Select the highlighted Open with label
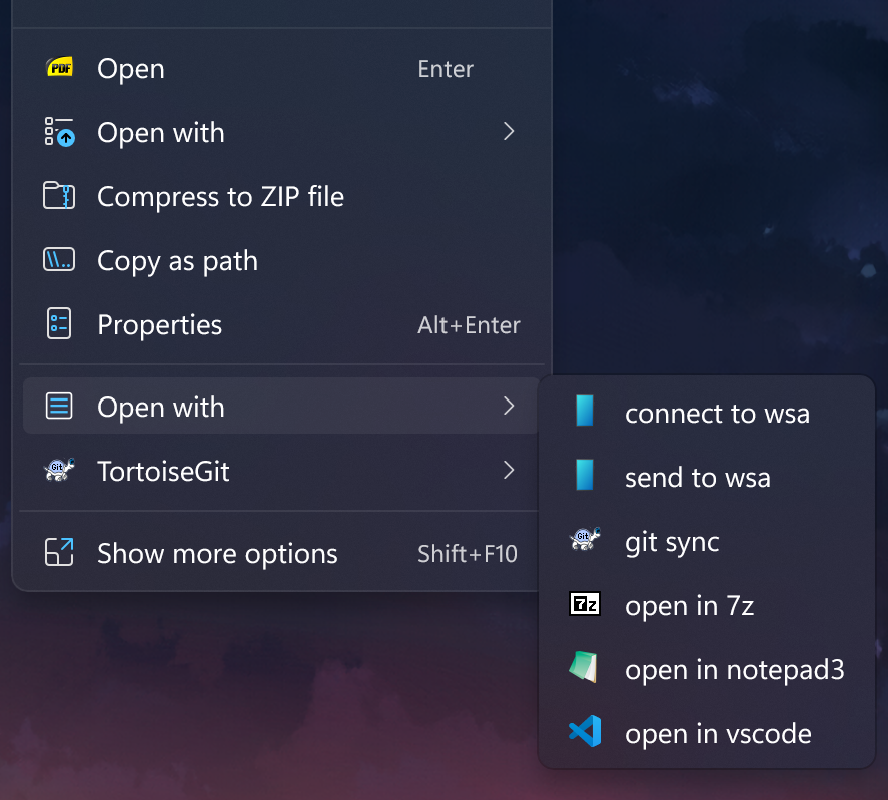 [161, 408]
